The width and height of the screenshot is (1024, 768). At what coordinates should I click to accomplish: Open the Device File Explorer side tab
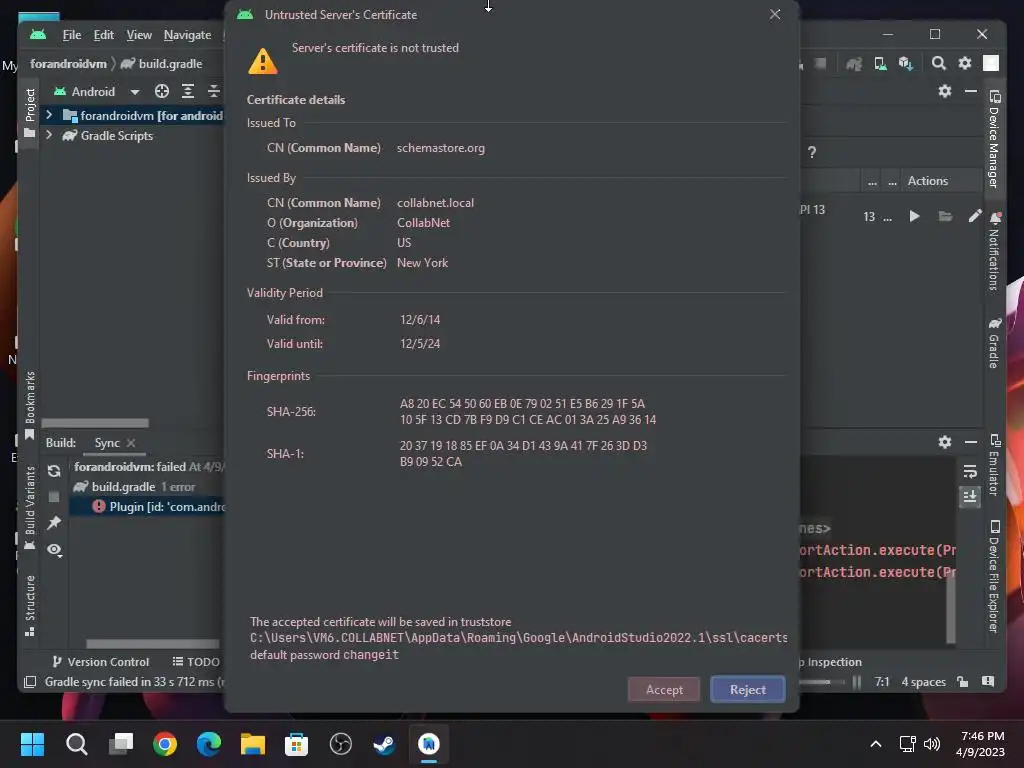pos(994,577)
